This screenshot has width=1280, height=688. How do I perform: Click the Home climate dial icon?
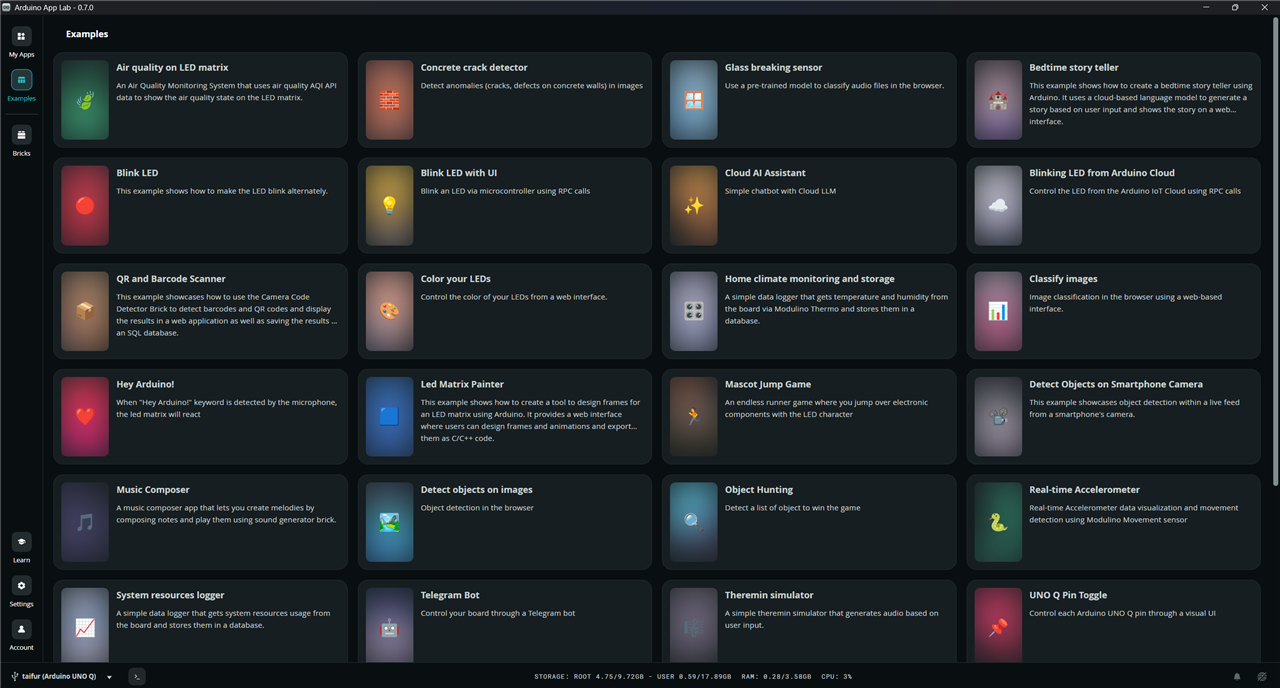694,311
